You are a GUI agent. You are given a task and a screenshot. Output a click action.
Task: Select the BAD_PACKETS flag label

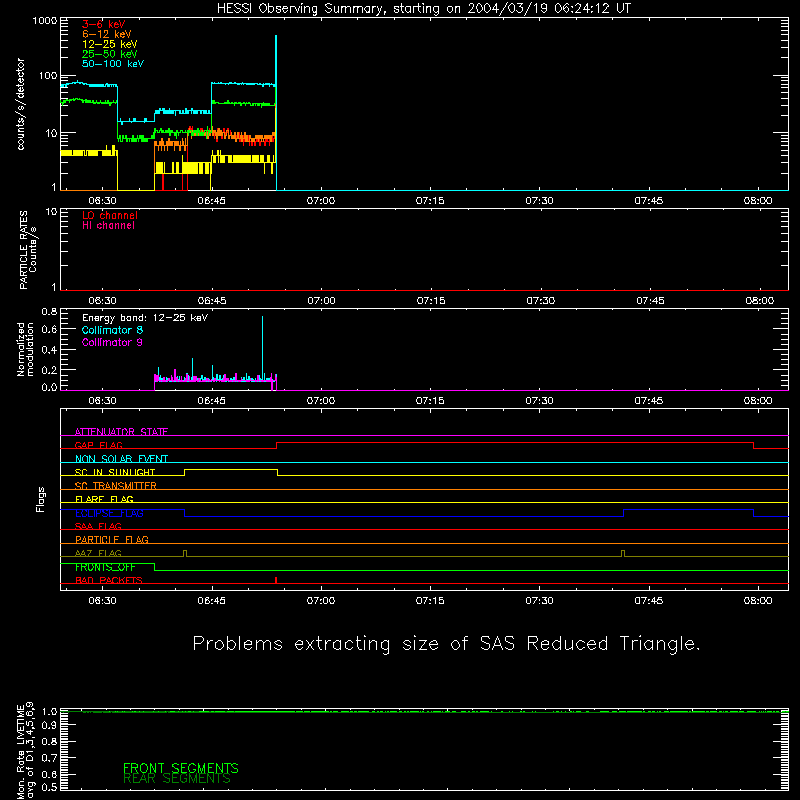tap(109, 580)
